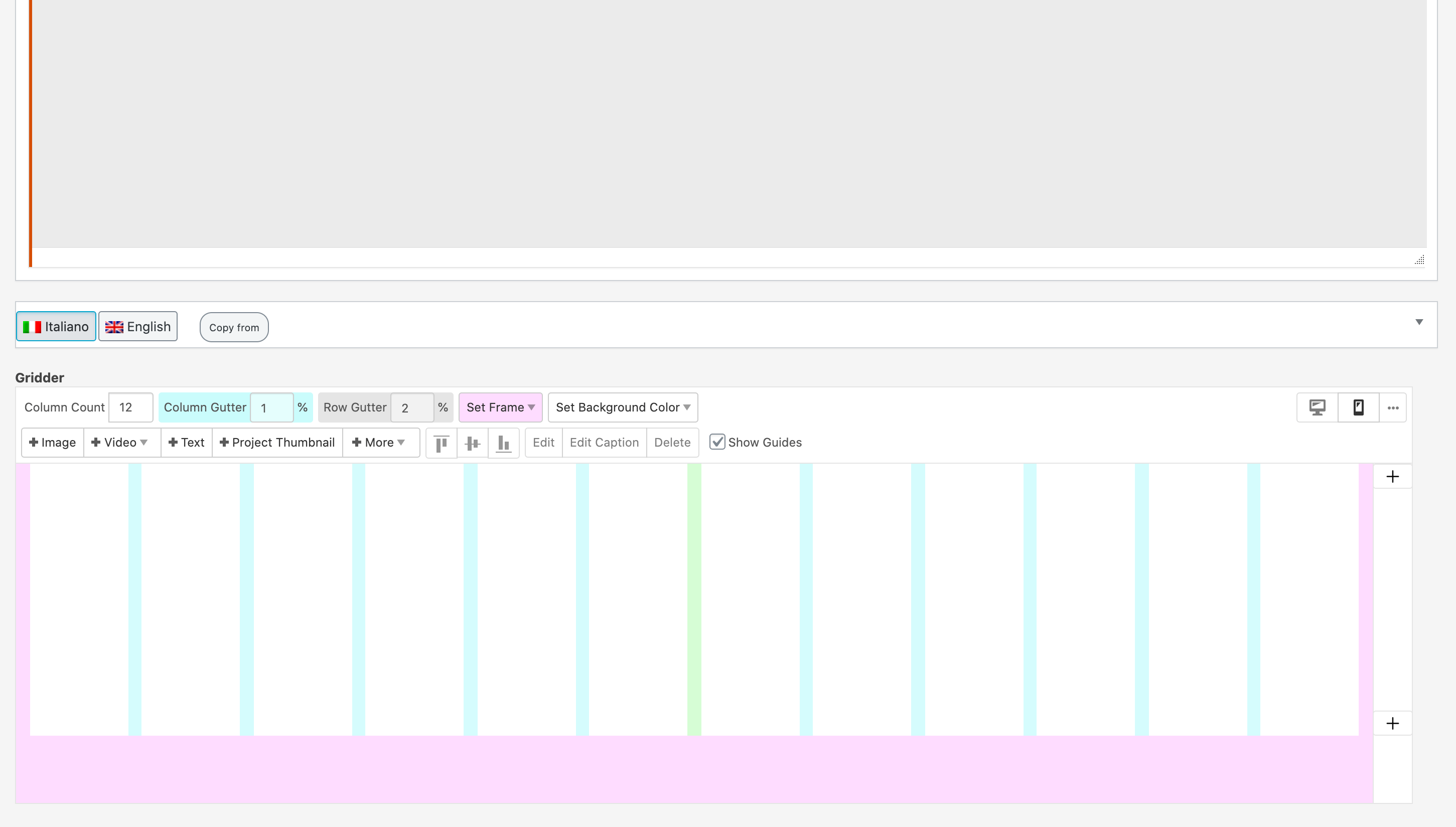Add an Image element

pos(52,443)
